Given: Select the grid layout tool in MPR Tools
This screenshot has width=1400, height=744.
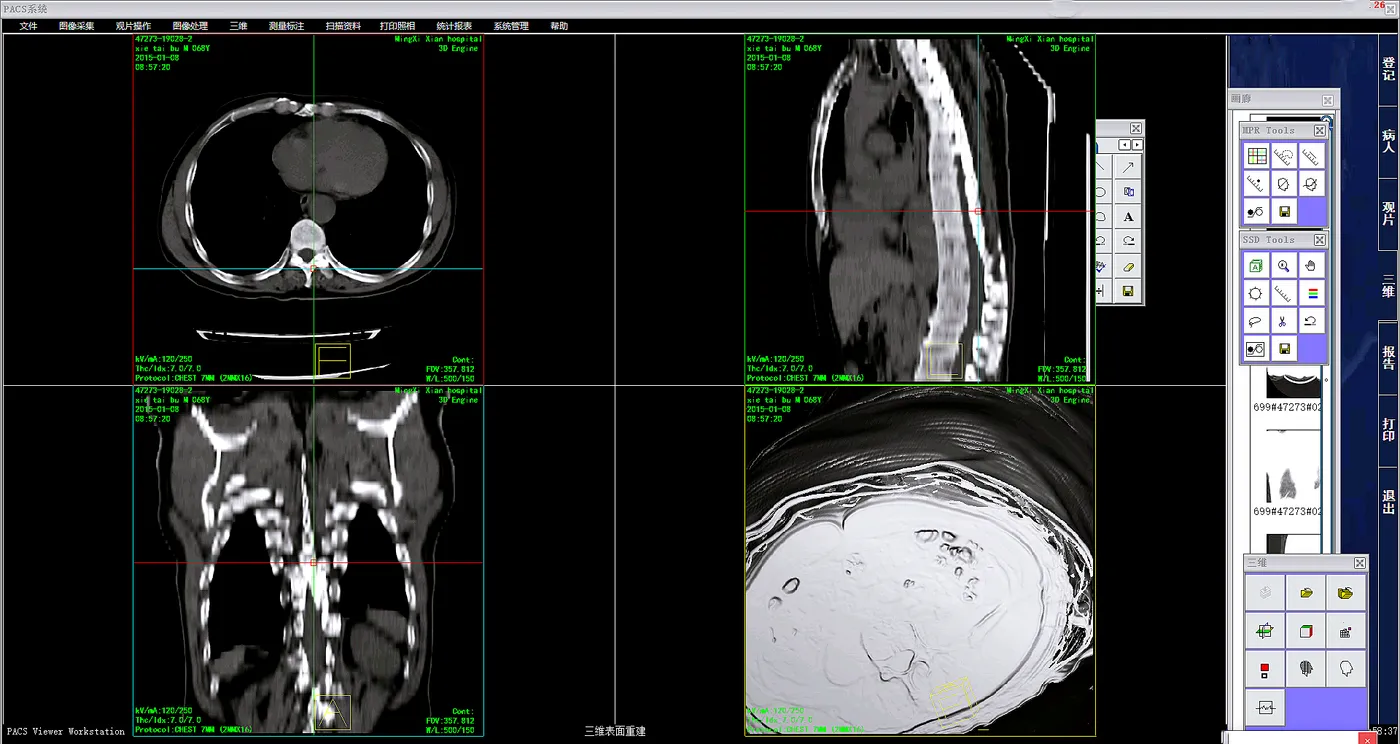Looking at the screenshot, I should 1257,157.
